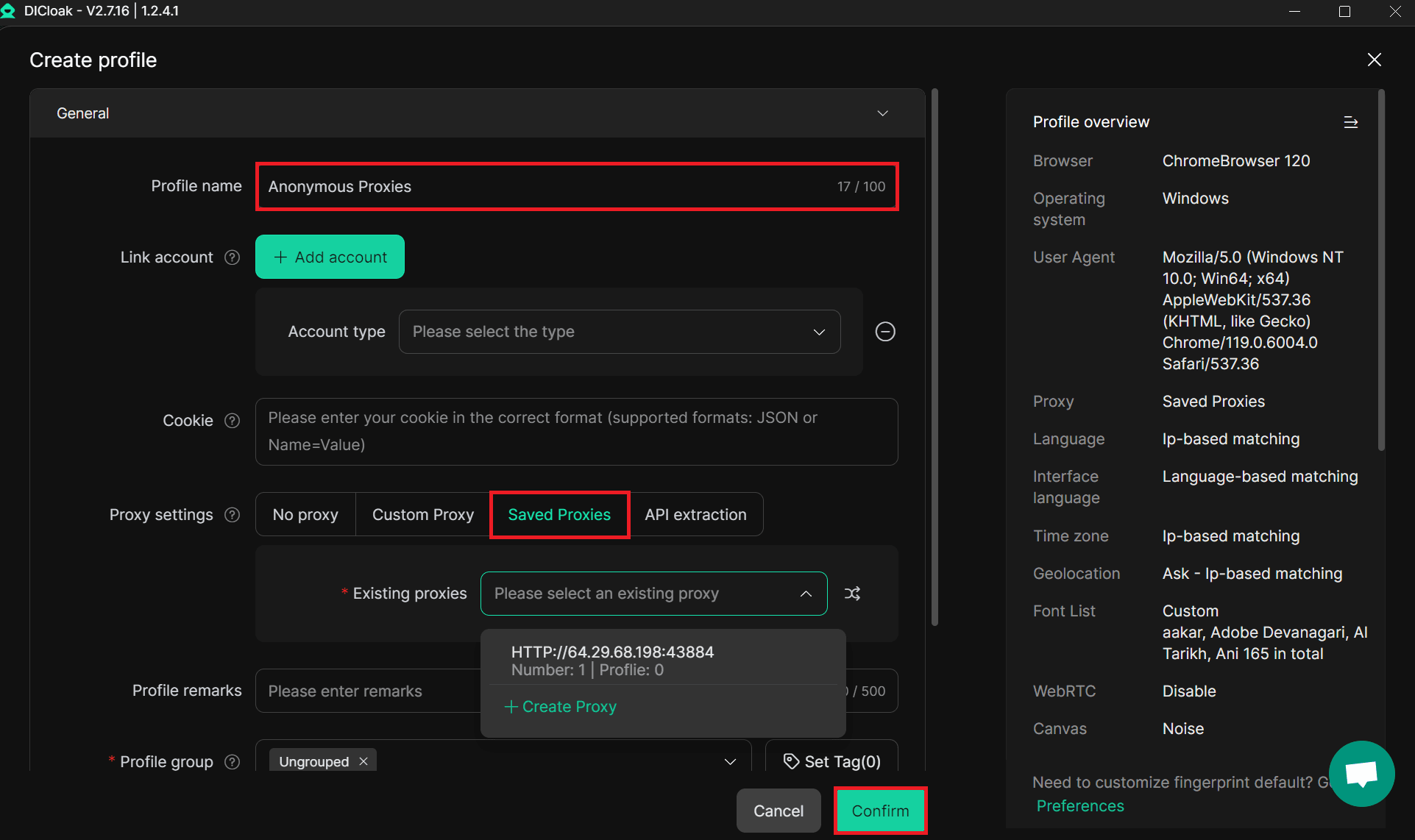Confirm the profile creation
1415x840 pixels.
click(880, 811)
